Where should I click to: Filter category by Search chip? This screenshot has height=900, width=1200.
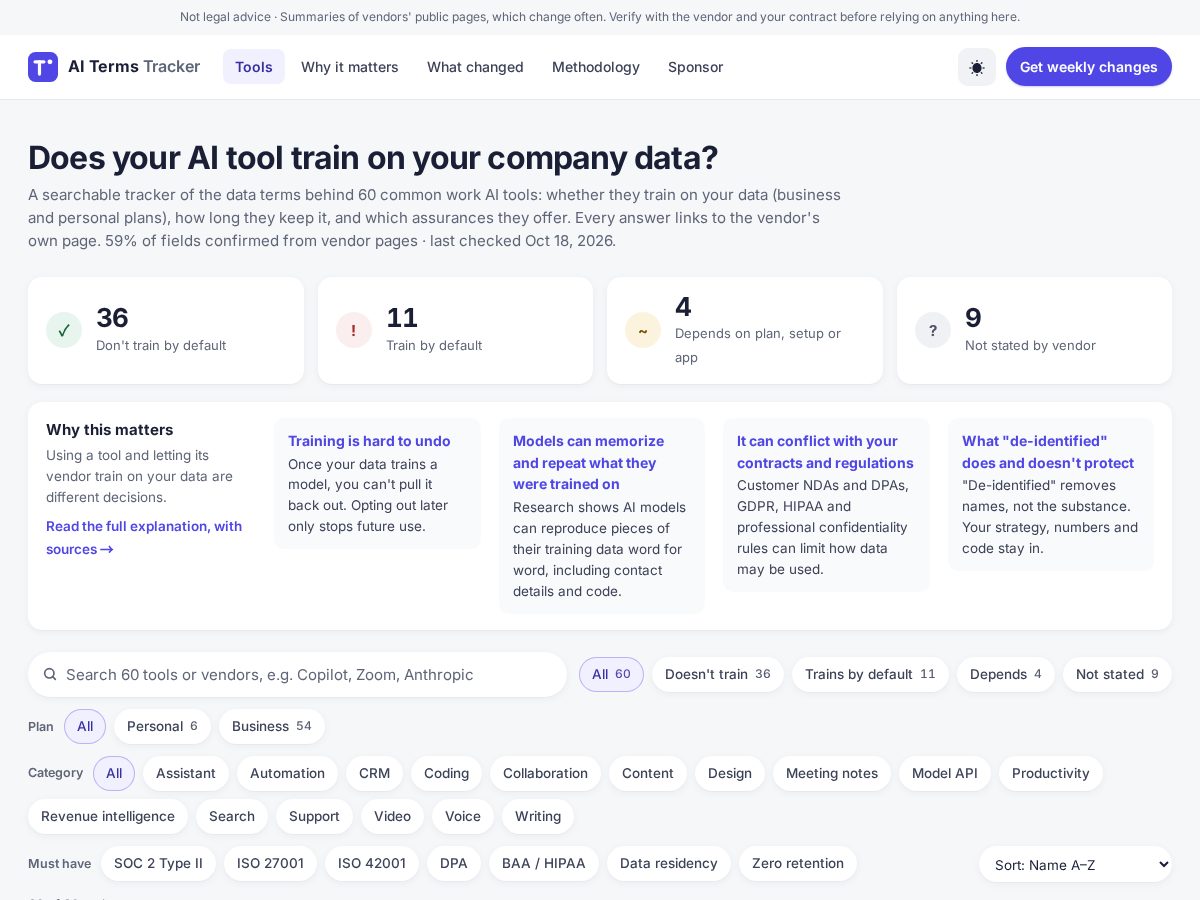coord(232,816)
